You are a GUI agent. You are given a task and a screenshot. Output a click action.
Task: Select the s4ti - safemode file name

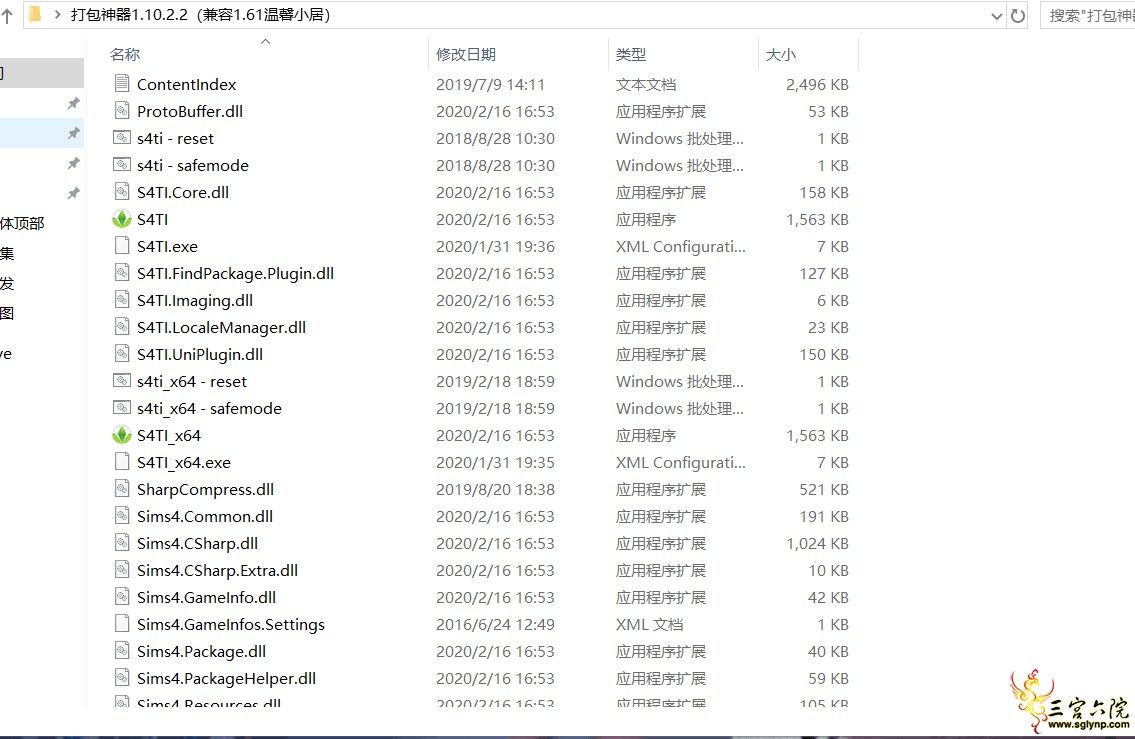pyautogui.click(x=193, y=165)
